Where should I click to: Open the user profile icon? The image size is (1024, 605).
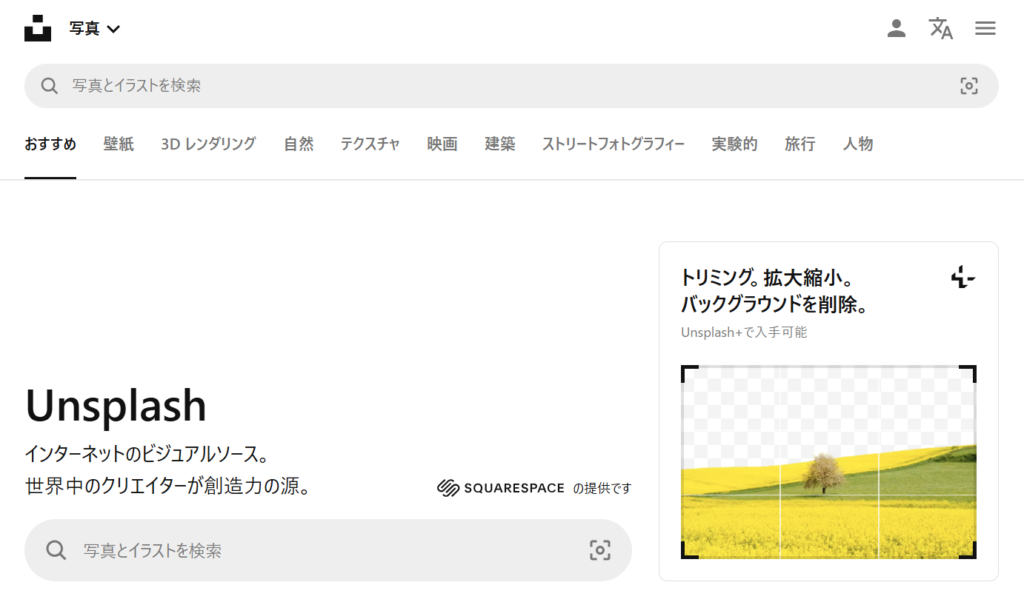[x=896, y=28]
